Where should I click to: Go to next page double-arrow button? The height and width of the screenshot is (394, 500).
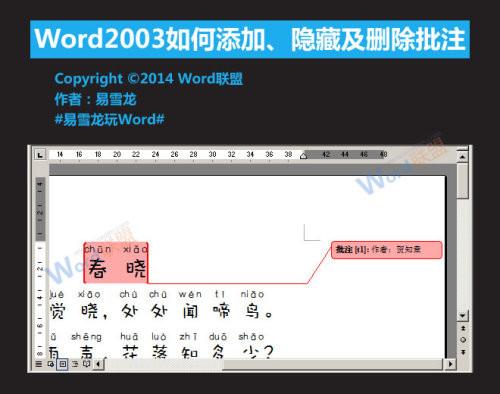(463, 352)
